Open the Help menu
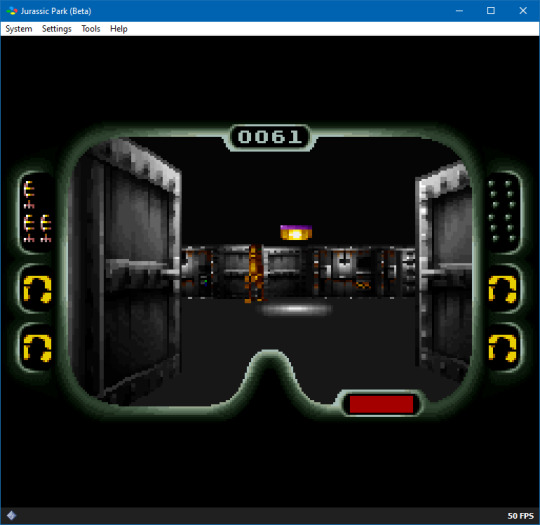Image resolution: width=540 pixels, height=525 pixels. pos(118,29)
